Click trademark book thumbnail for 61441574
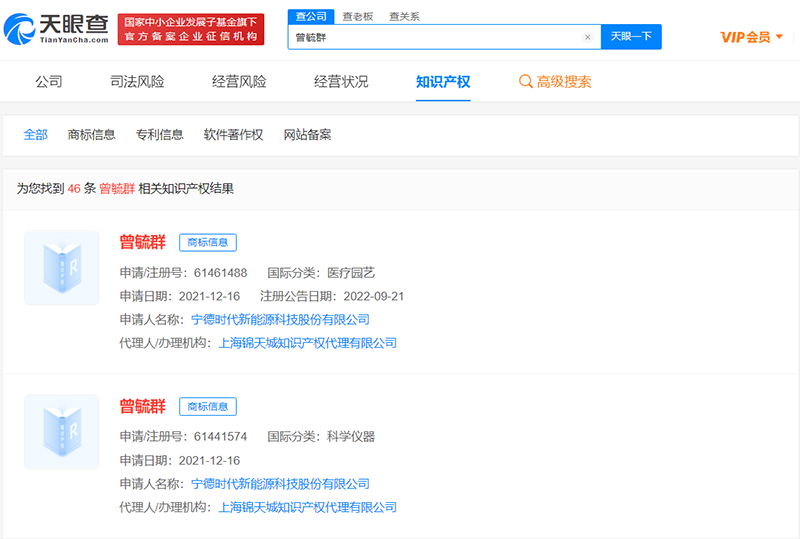 pos(62,432)
